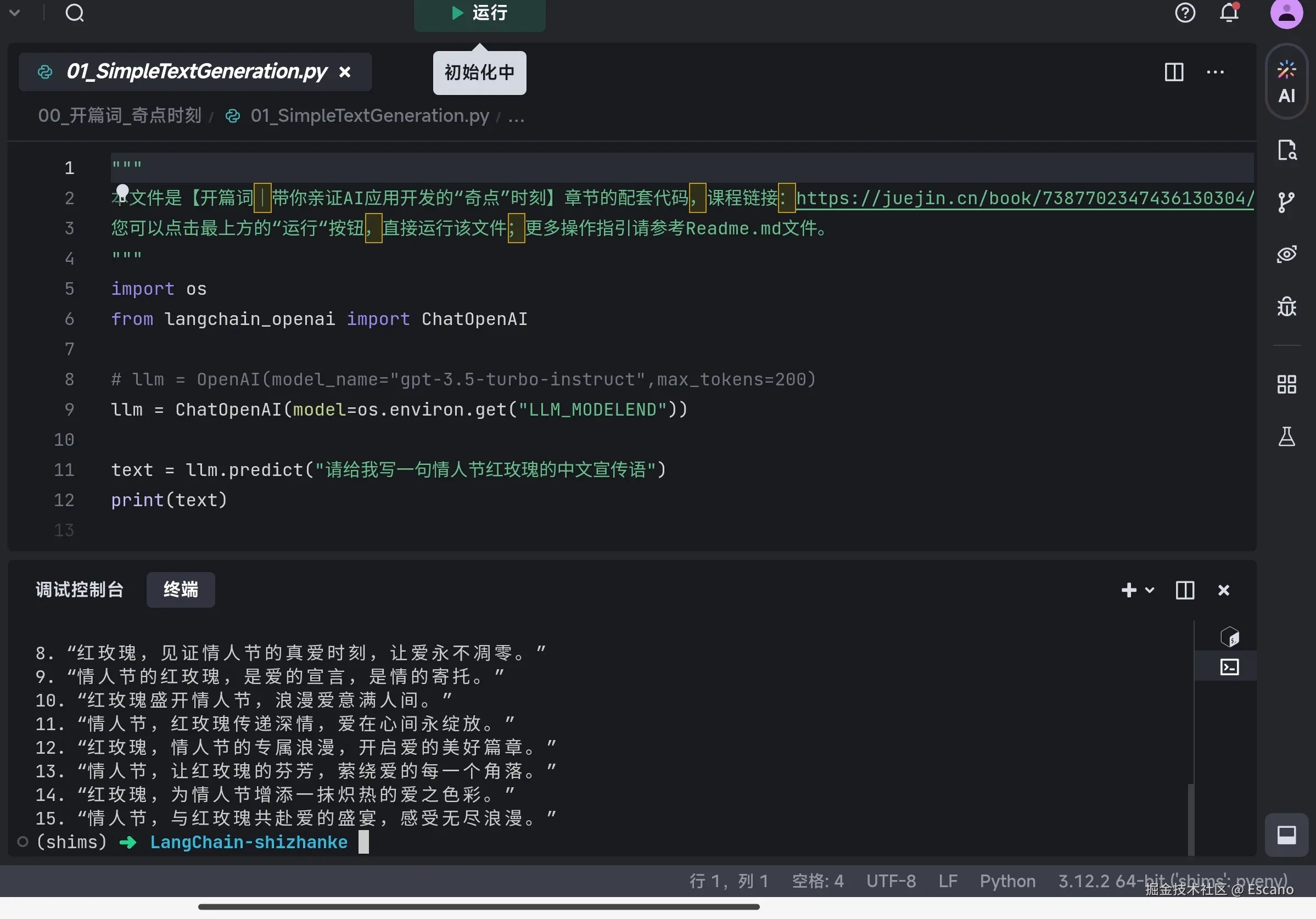Open editor more actions menu
1316x919 pixels.
(1215, 72)
